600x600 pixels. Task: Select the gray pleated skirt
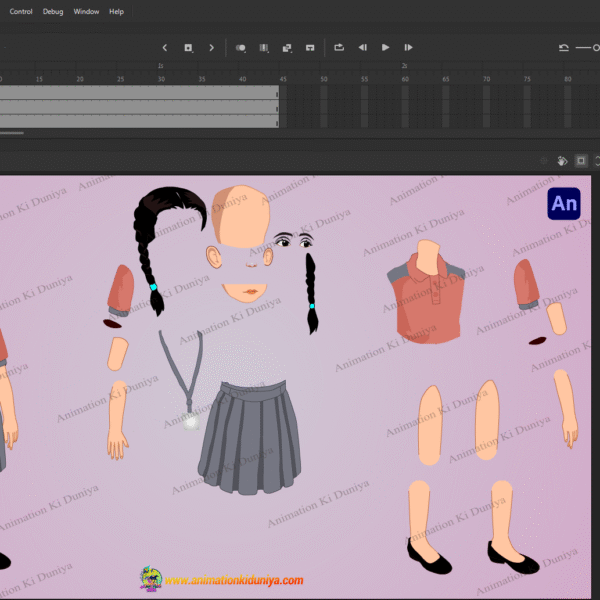click(249, 437)
